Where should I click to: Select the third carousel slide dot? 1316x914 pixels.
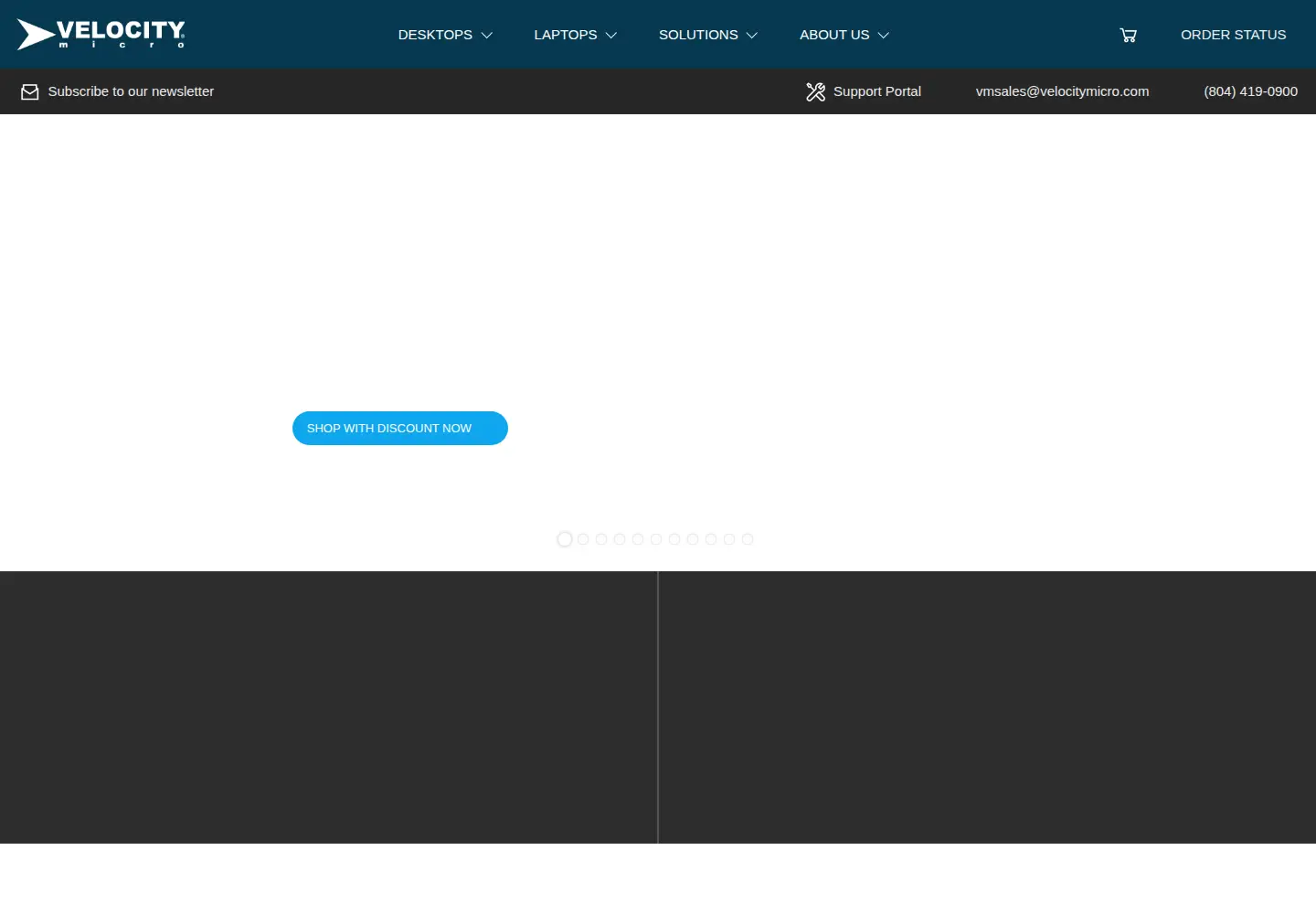(x=601, y=539)
